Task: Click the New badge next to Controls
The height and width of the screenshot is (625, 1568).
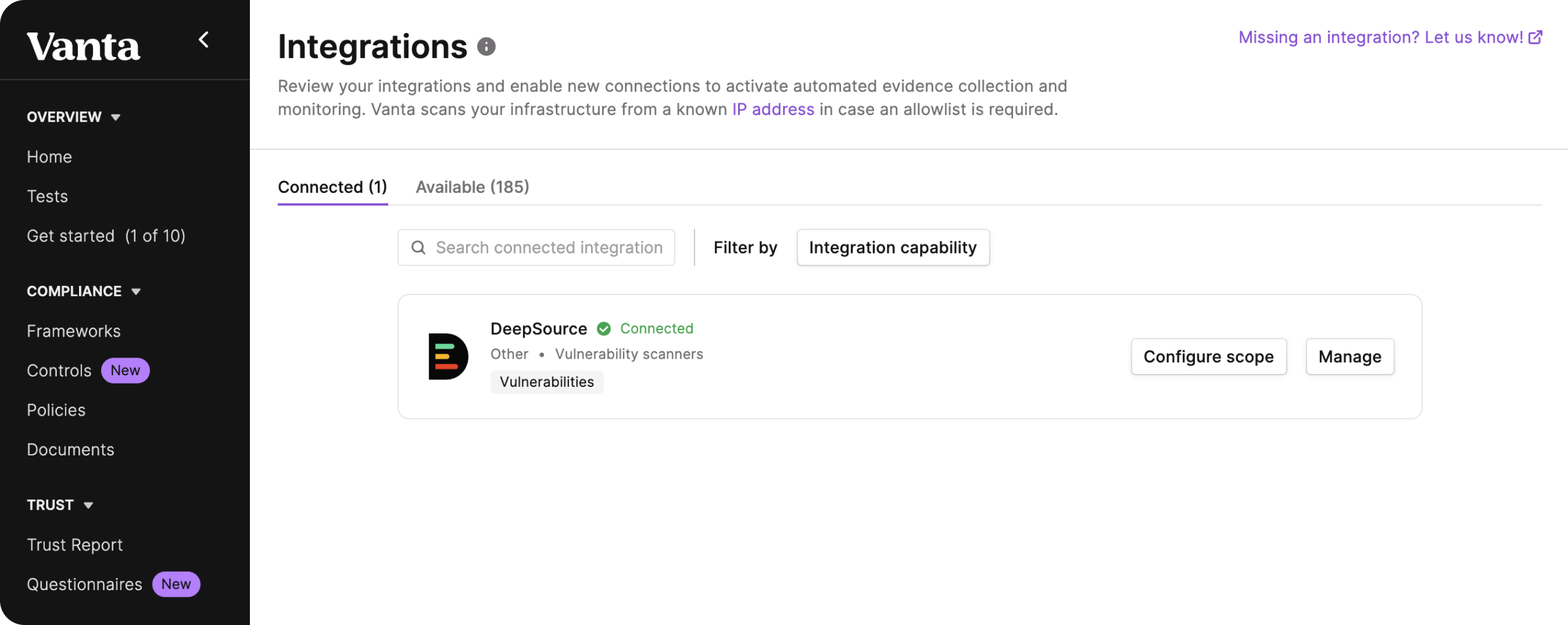Action: [125, 370]
